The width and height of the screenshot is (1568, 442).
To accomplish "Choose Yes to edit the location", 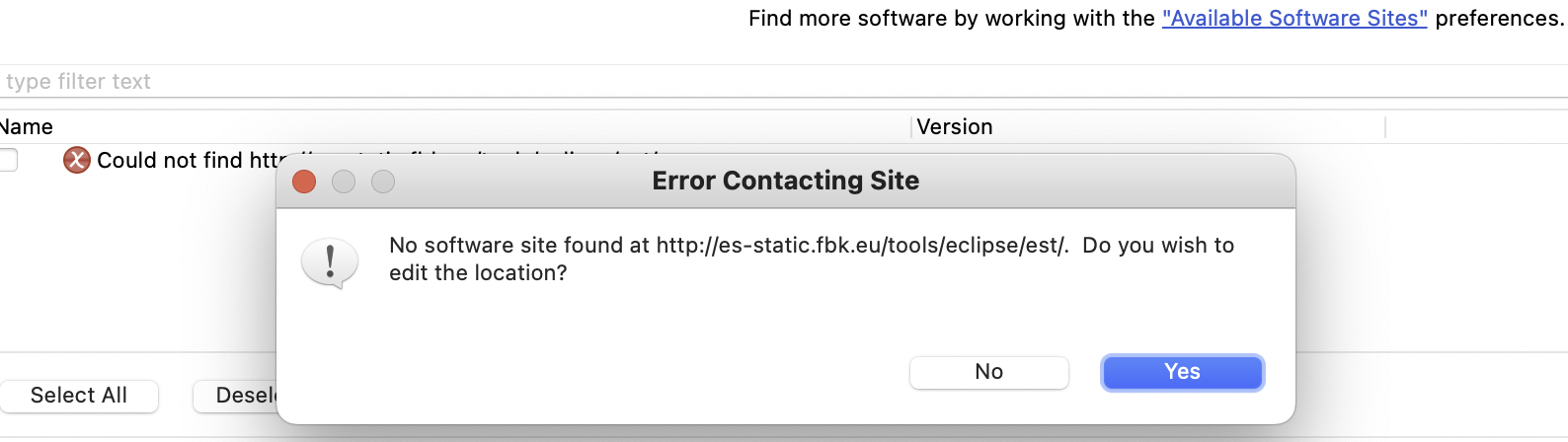I will 1183,372.
